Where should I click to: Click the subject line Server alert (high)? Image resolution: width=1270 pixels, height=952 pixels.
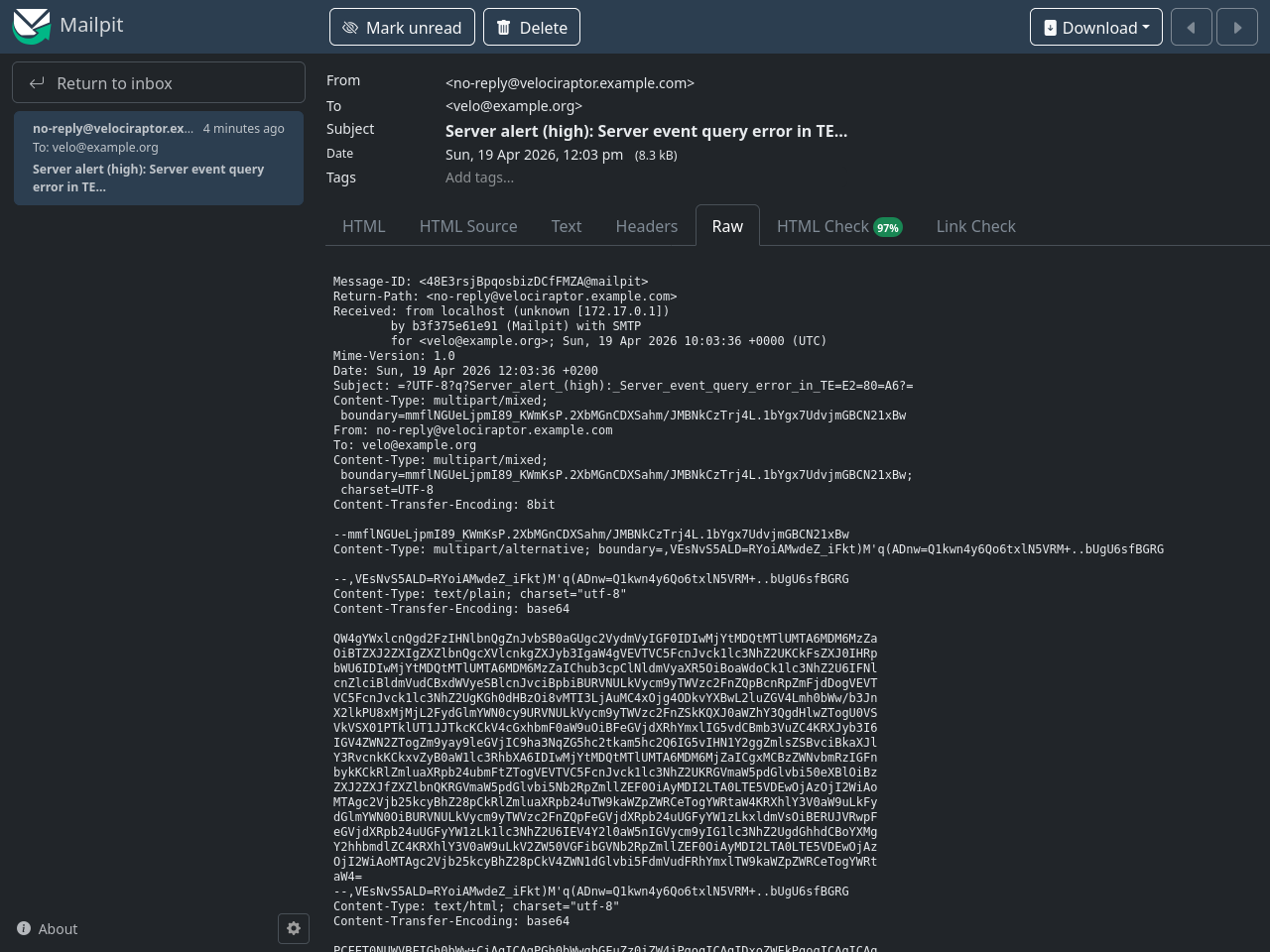[x=646, y=131]
